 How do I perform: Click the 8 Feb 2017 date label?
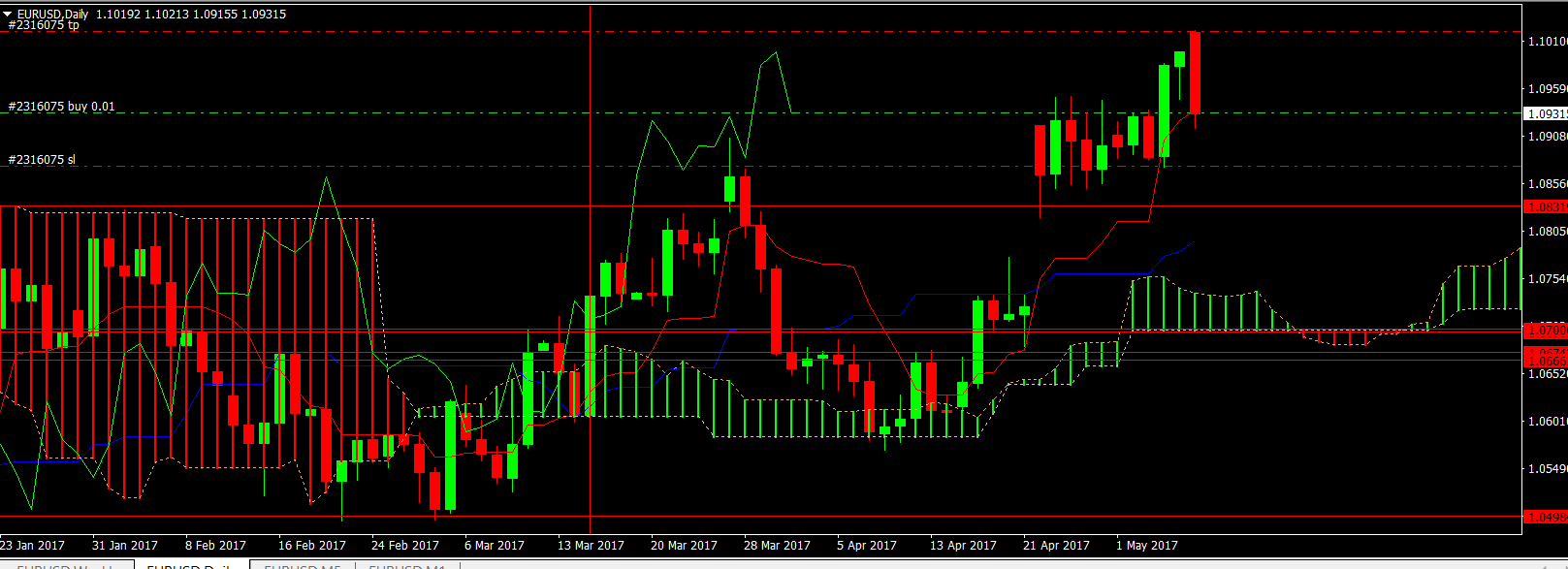(215, 546)
